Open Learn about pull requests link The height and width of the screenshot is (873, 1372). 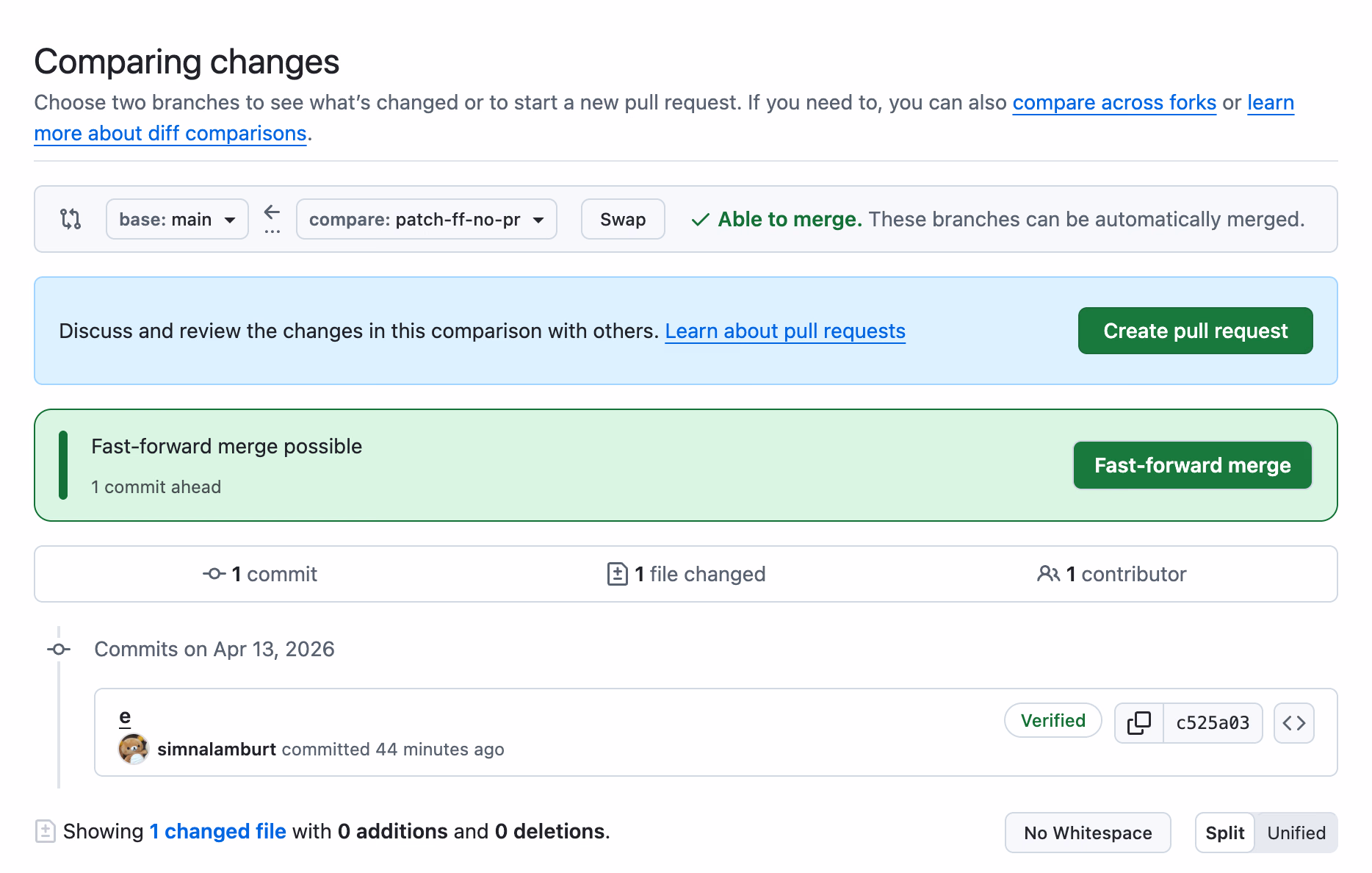(785, 331)
